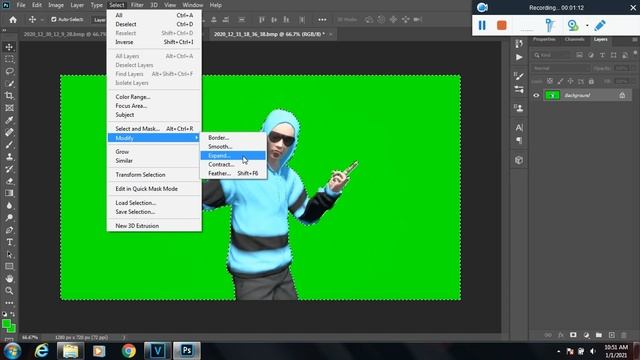640x360 pixels.
Task: Switch to the Channels tab
Action: pos(574,39)
